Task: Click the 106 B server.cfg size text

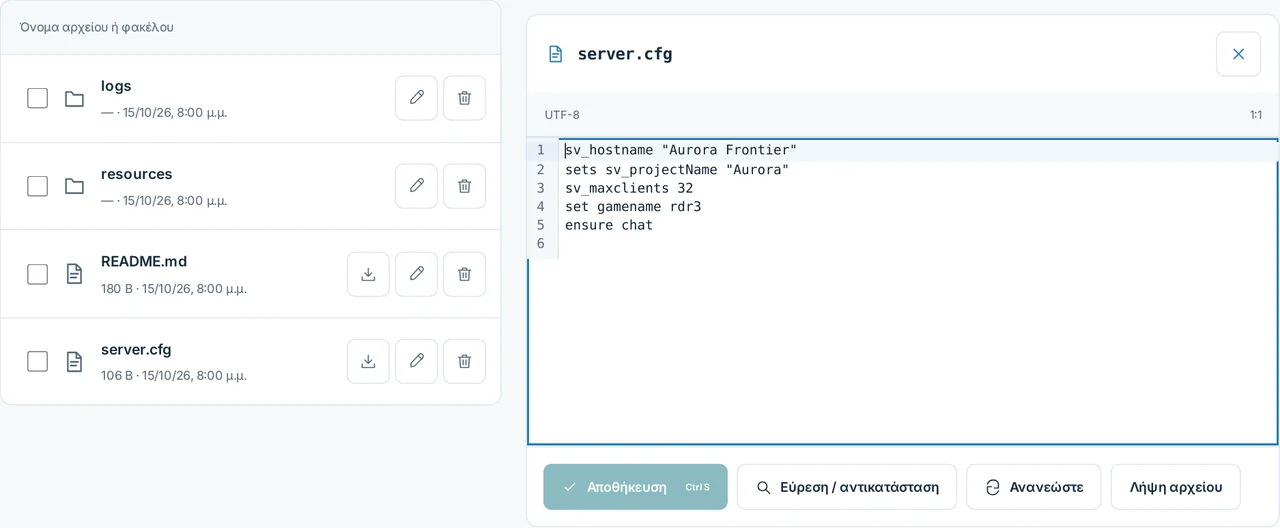Action: [x=116, y=375]
